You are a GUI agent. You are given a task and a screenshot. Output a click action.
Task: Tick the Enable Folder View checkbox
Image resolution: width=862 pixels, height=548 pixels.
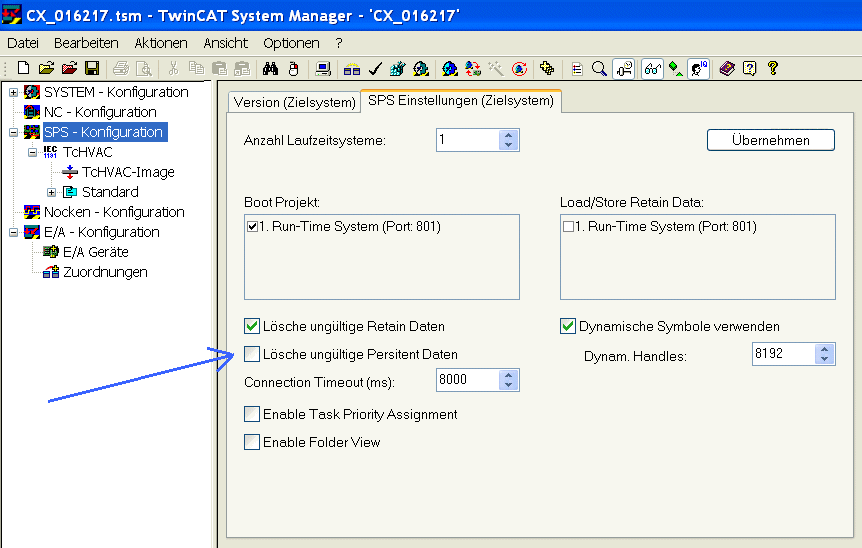click(252, 442)
